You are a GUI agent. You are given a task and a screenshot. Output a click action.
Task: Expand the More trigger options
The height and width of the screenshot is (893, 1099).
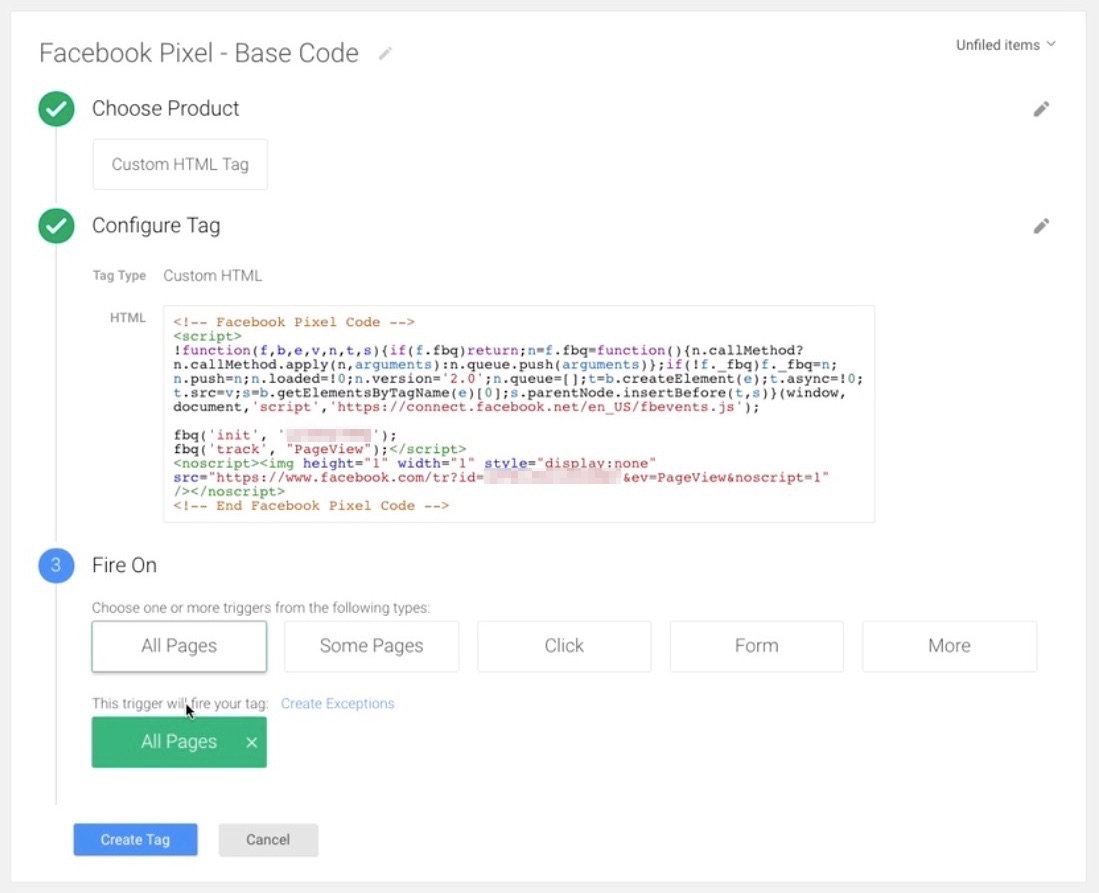tap(948, 646)
